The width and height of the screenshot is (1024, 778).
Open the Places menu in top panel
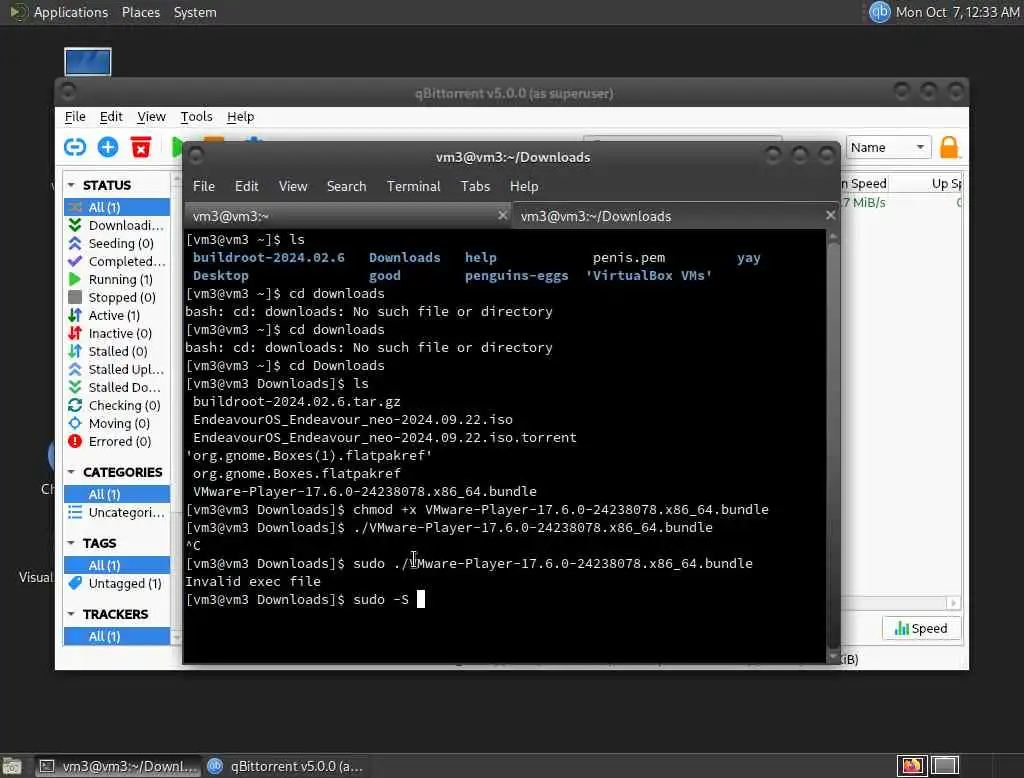[x=140, y=12]
